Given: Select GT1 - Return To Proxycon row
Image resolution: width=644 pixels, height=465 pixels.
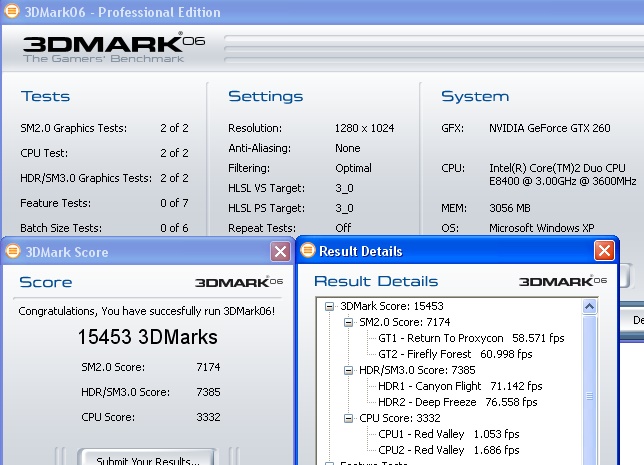Looking at the screenshot, I should tap(471, 338).
